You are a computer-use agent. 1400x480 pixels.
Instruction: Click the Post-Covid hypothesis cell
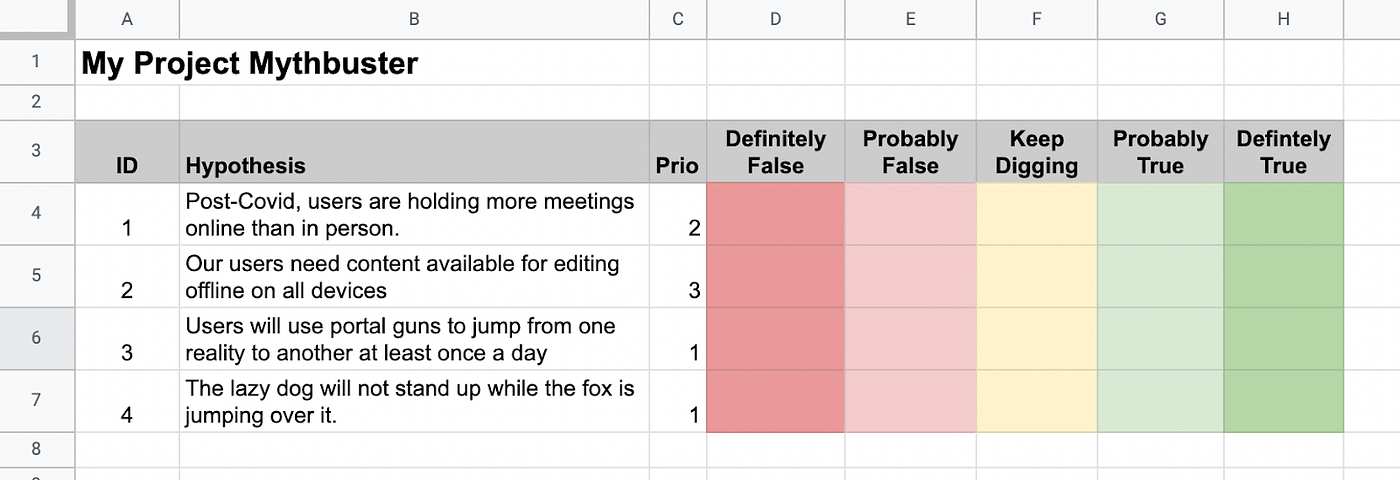[x=414, y=214]
